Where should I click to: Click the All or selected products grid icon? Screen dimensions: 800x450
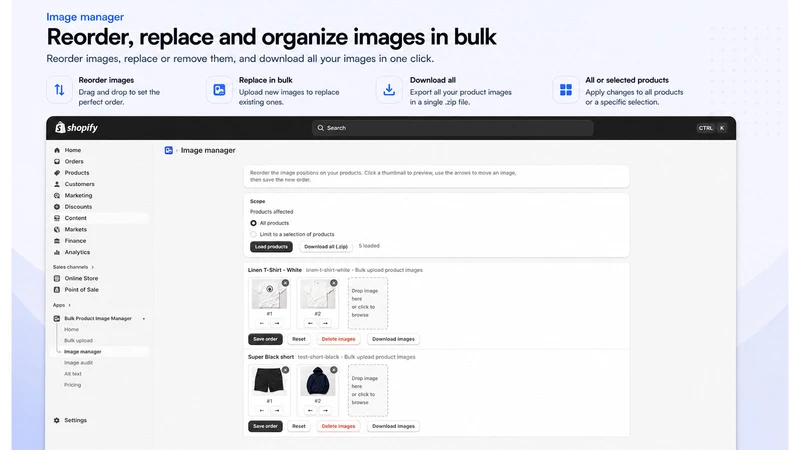(566, 90)
